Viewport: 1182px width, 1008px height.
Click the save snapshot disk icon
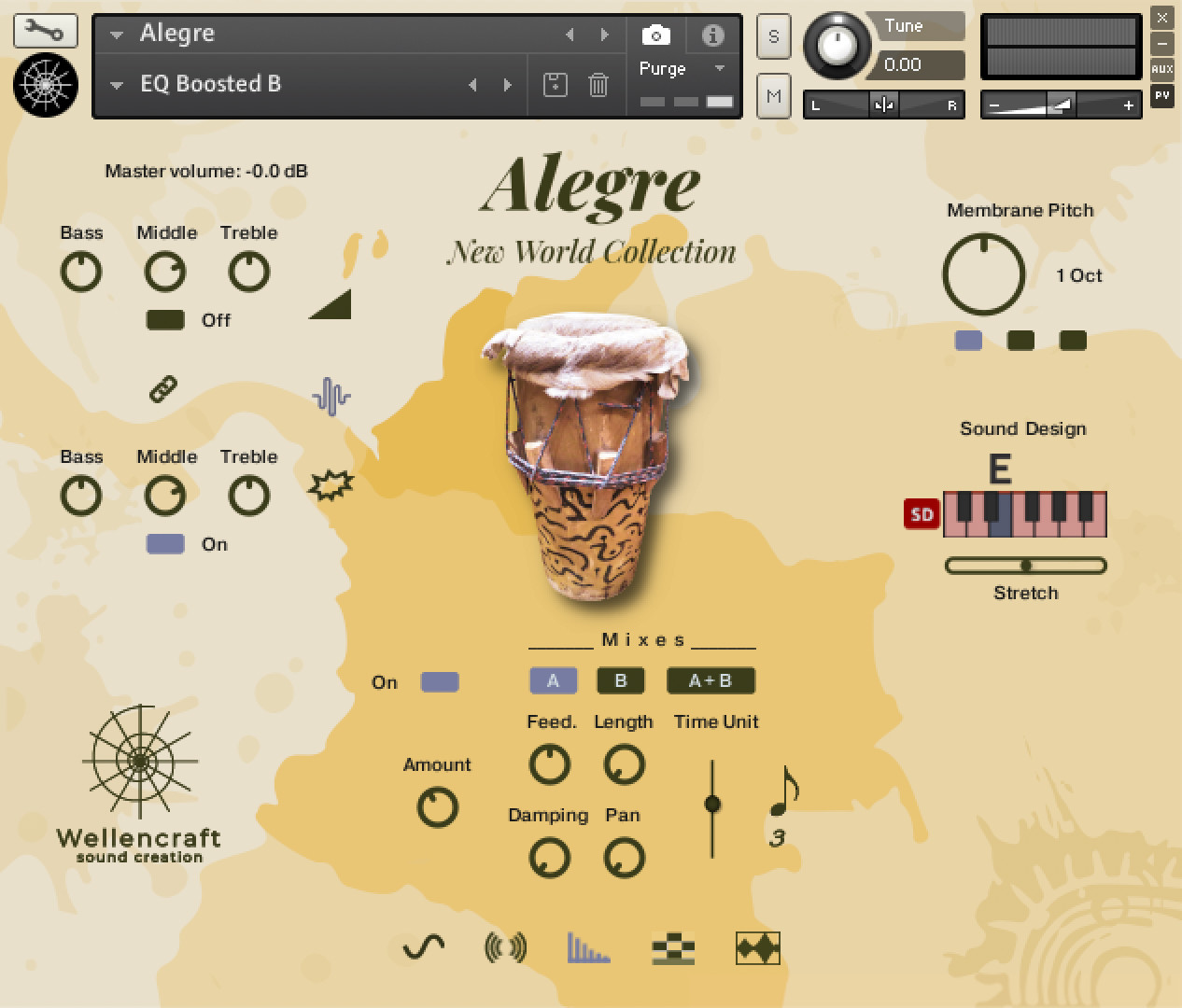pos(555,84)
